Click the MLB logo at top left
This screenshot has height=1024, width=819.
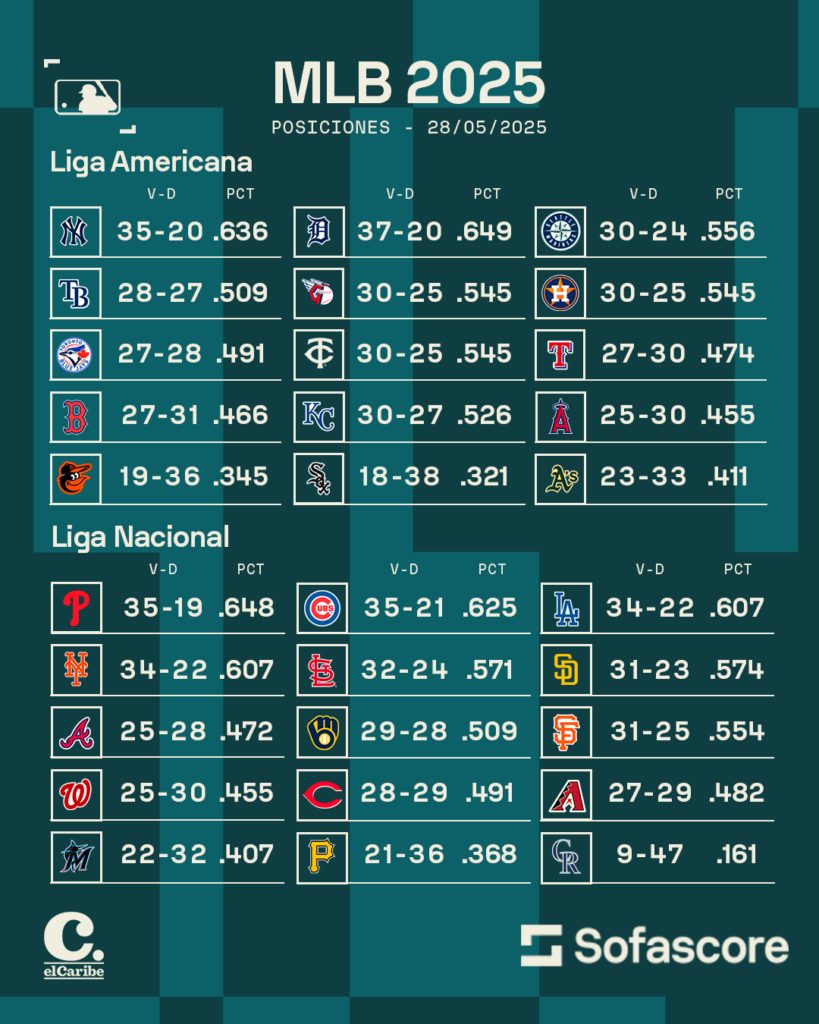click(88, 97)
